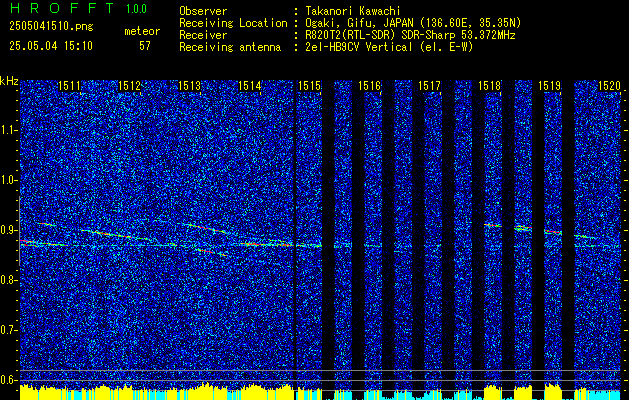Click the kHz unit label
Viewport: 629px width, 400px height.
click(x=9, y=81)
